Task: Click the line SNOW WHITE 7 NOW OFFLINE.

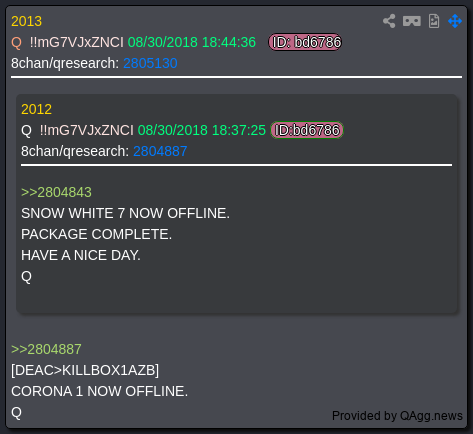Action: click(125, 213)
